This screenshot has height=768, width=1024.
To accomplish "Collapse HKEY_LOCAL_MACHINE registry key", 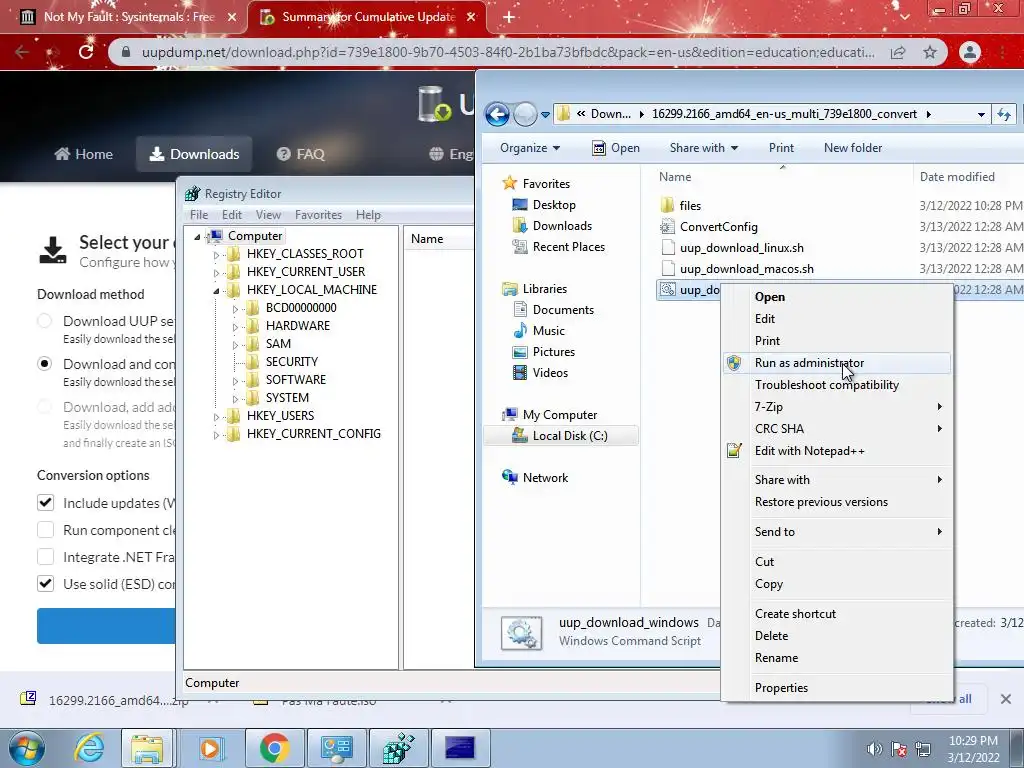I will click(216, 291).
